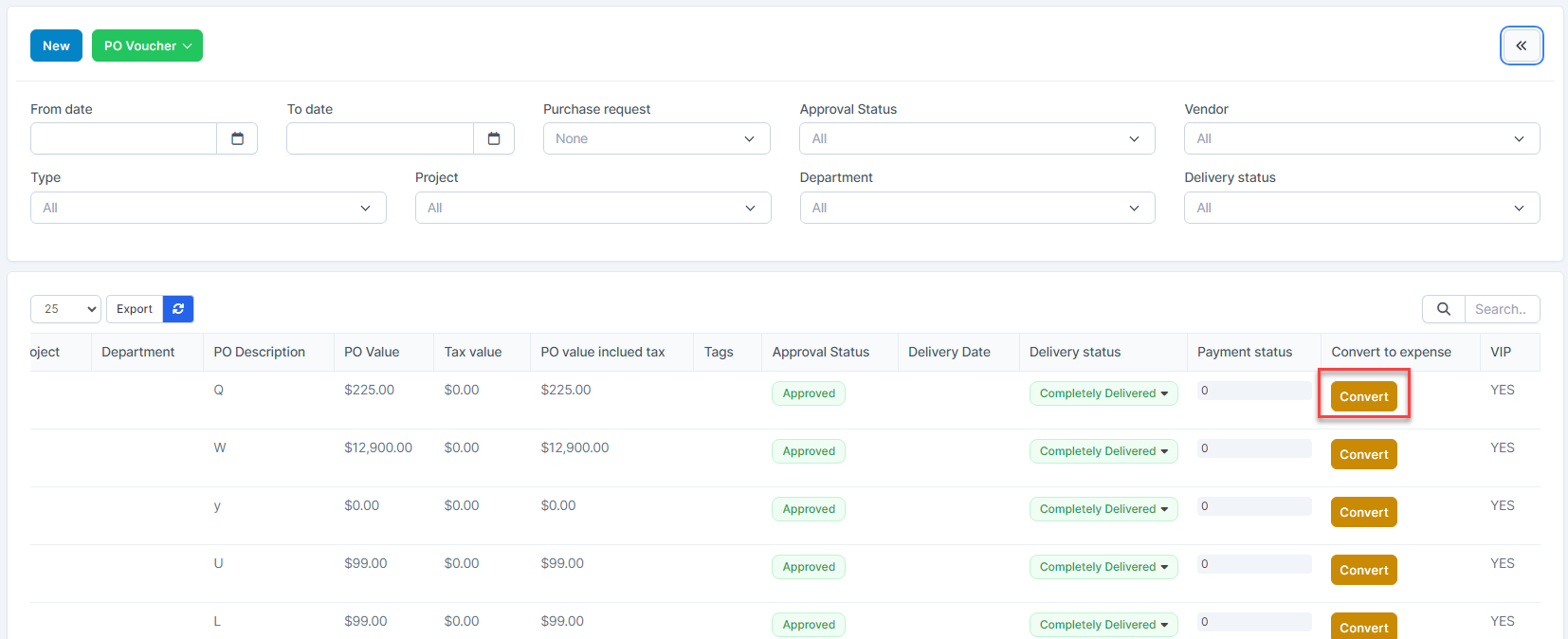Click the magnifying glass search icon
This screenshot has width=1568, height=639.
[x=1443, y=309]
